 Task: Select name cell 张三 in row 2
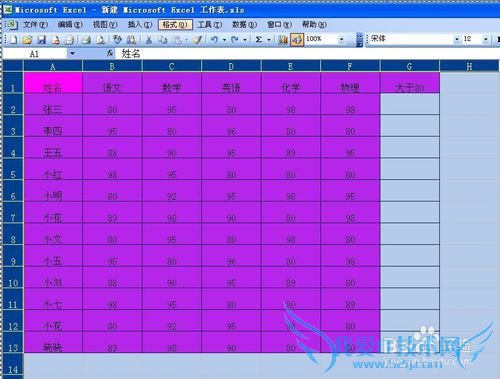coord(53,104)
